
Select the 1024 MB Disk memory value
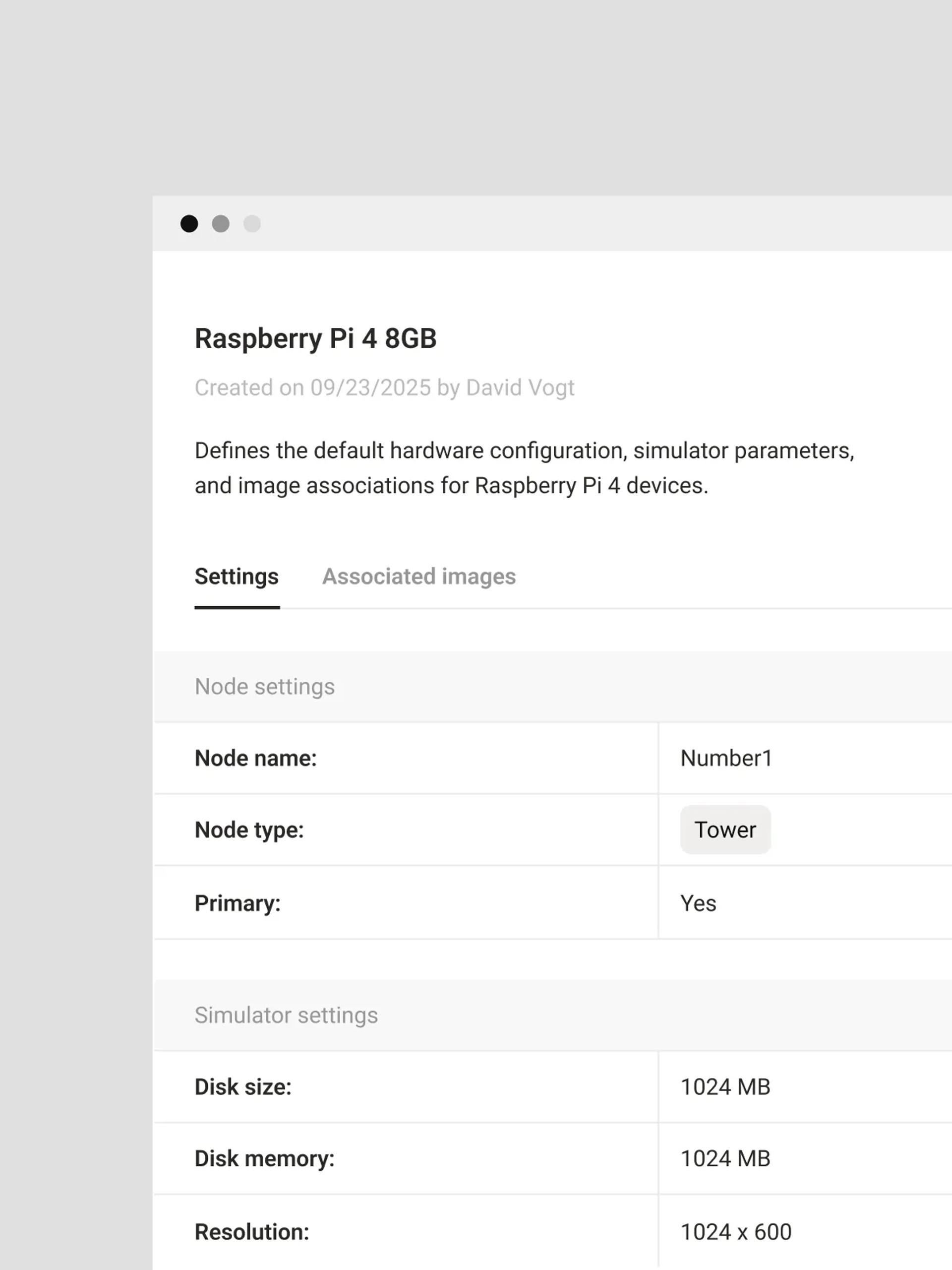pyautogui.click(x=725, y=1158)
